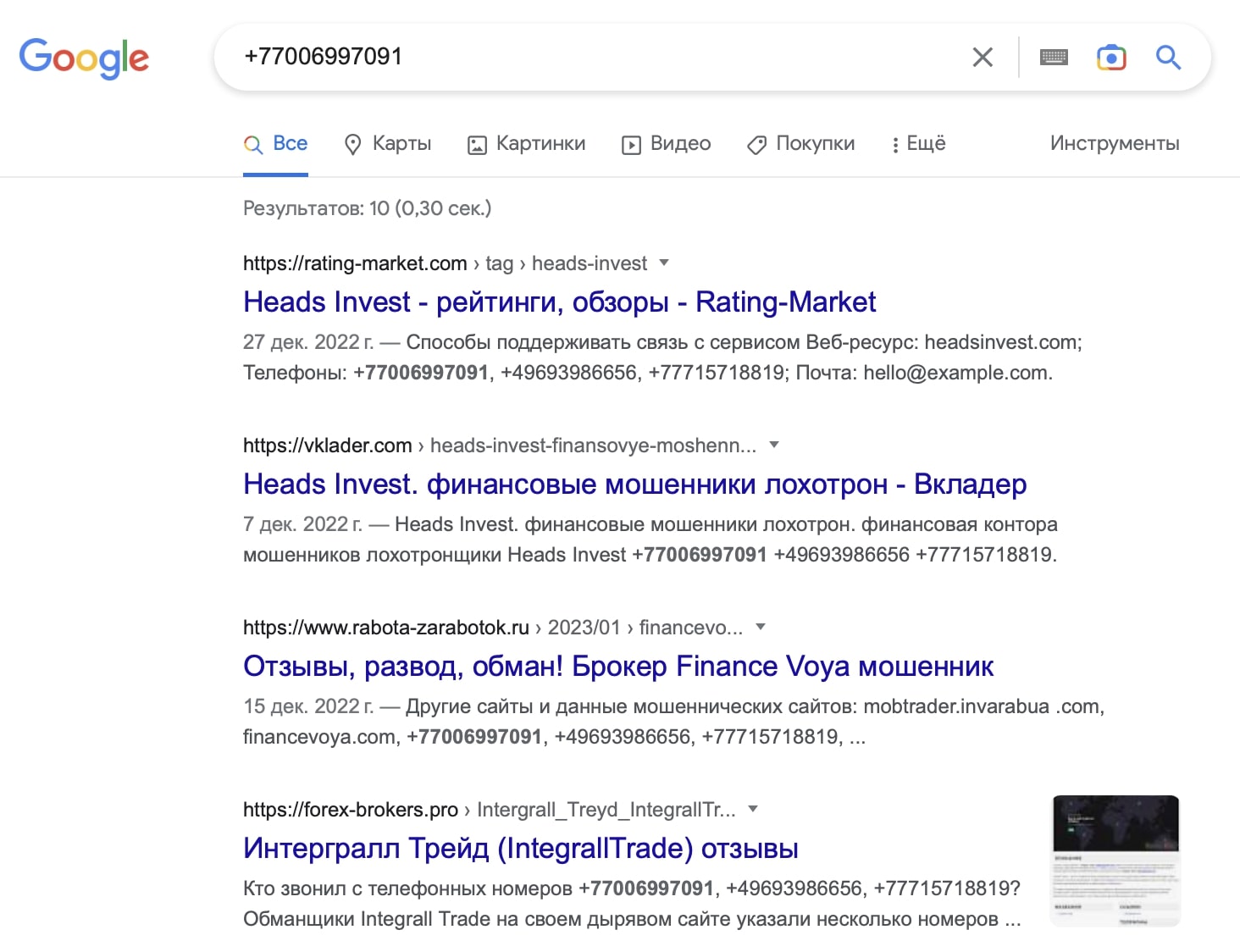This screenshot has width=1240, height=952.
Task: Expand options arrow for vklader.com result
Action: (x=773, y=445)
